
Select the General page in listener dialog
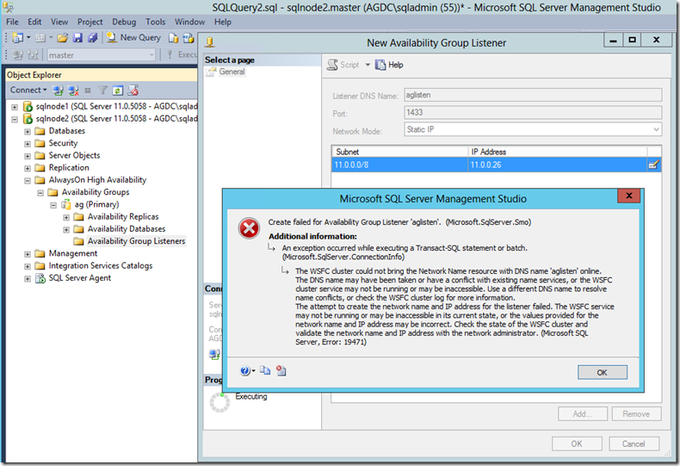click(x=232, y=72)
